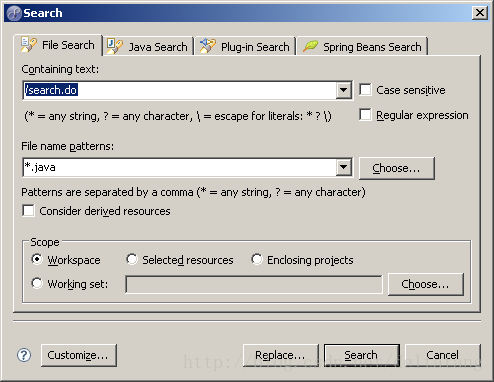This screenshot has width=494, height=382.
Task: Tick Consider derived resources checkbox
Action: coord(28,211)
